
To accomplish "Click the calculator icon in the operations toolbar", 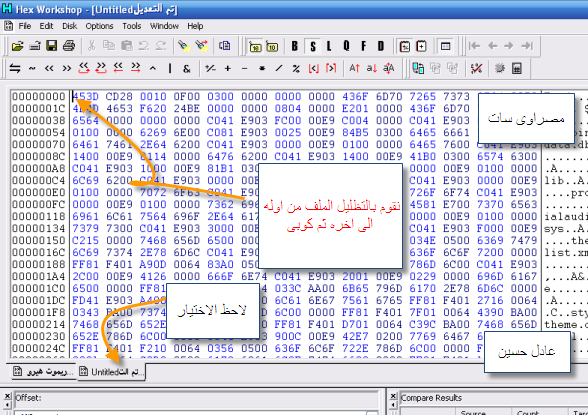I will (517, 69).
